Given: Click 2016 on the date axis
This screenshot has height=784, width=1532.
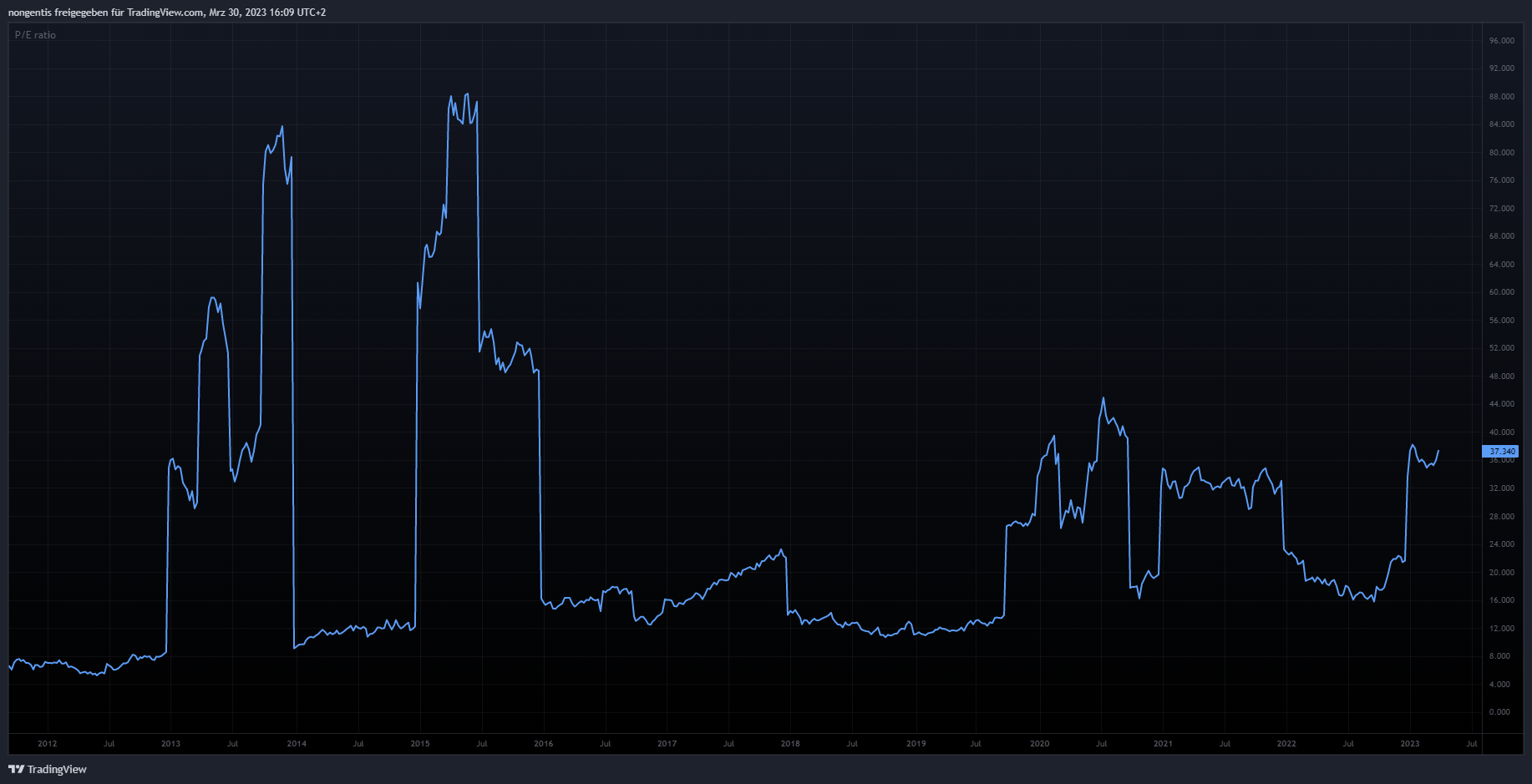Looking at the screenshot, I should [x=544, y=743].
